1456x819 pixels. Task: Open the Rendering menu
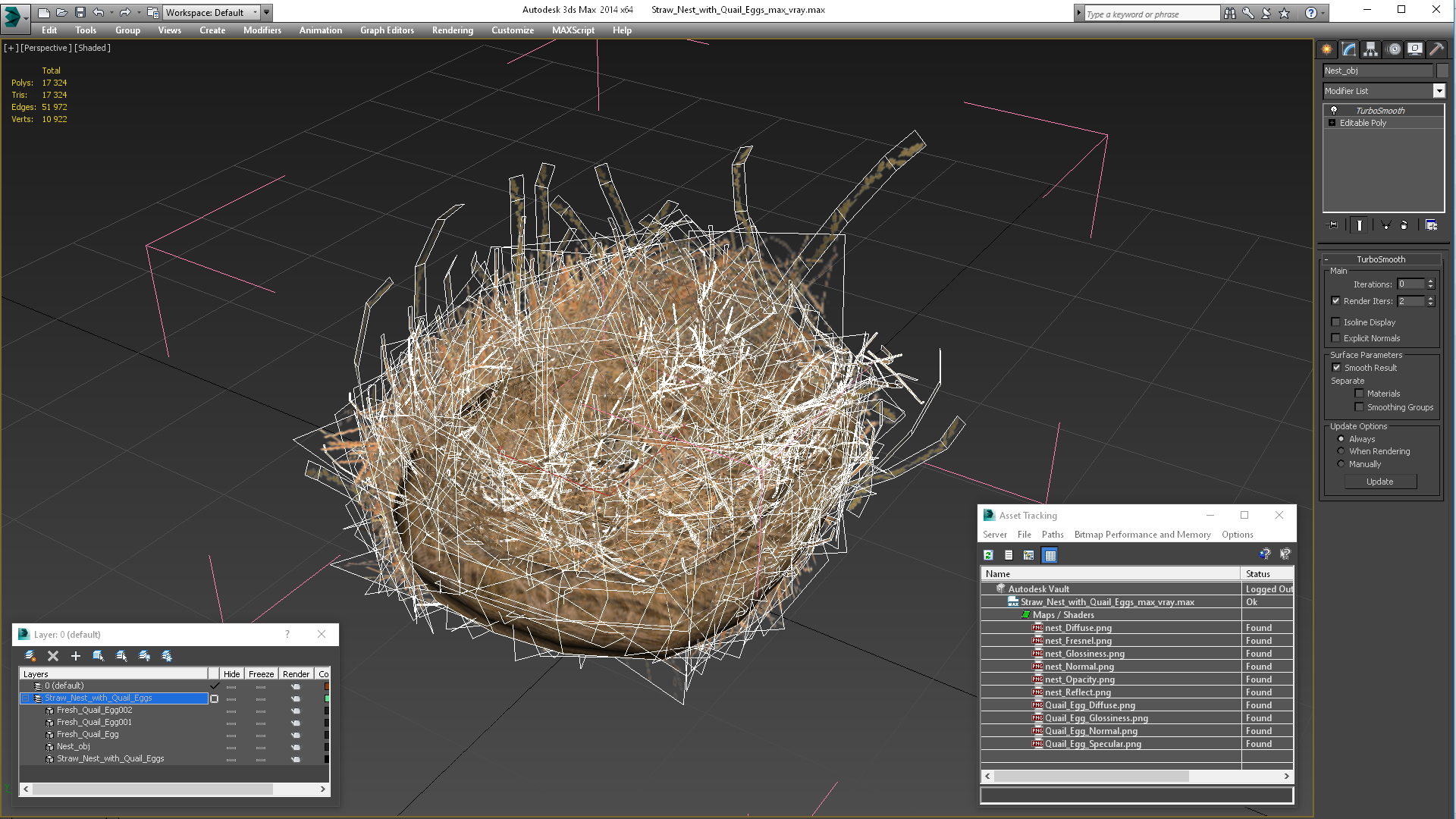452,30
